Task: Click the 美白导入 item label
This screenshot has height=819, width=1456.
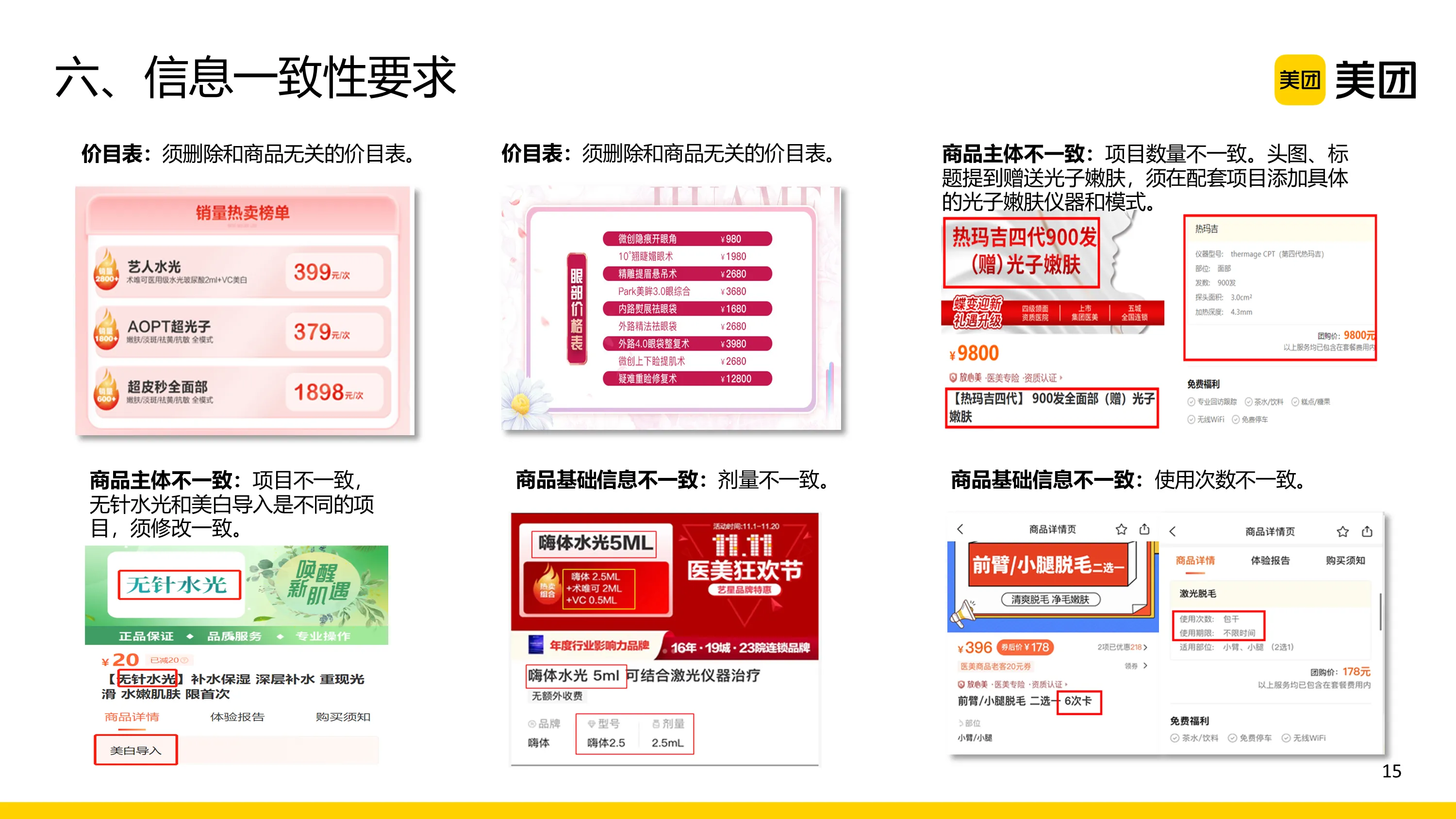Action: click(x=136, y=751)
